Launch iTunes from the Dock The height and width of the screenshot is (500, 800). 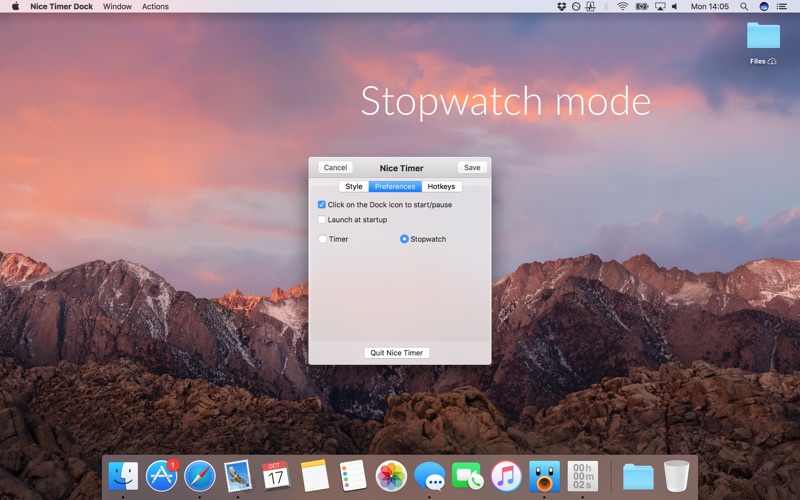pyautogui.click(x=506, y=476)
